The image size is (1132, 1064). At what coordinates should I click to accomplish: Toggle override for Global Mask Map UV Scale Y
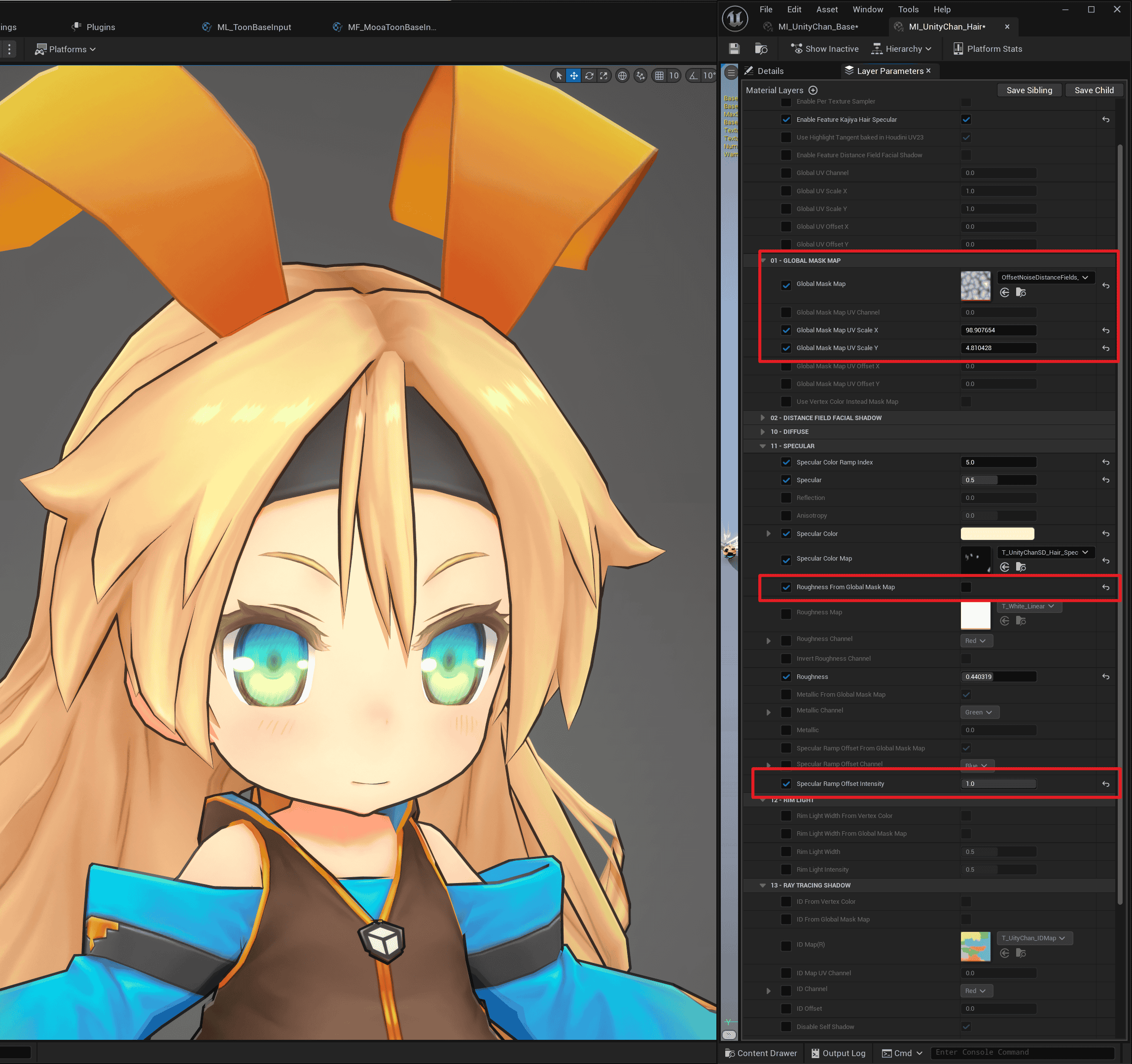coord(786,348)
